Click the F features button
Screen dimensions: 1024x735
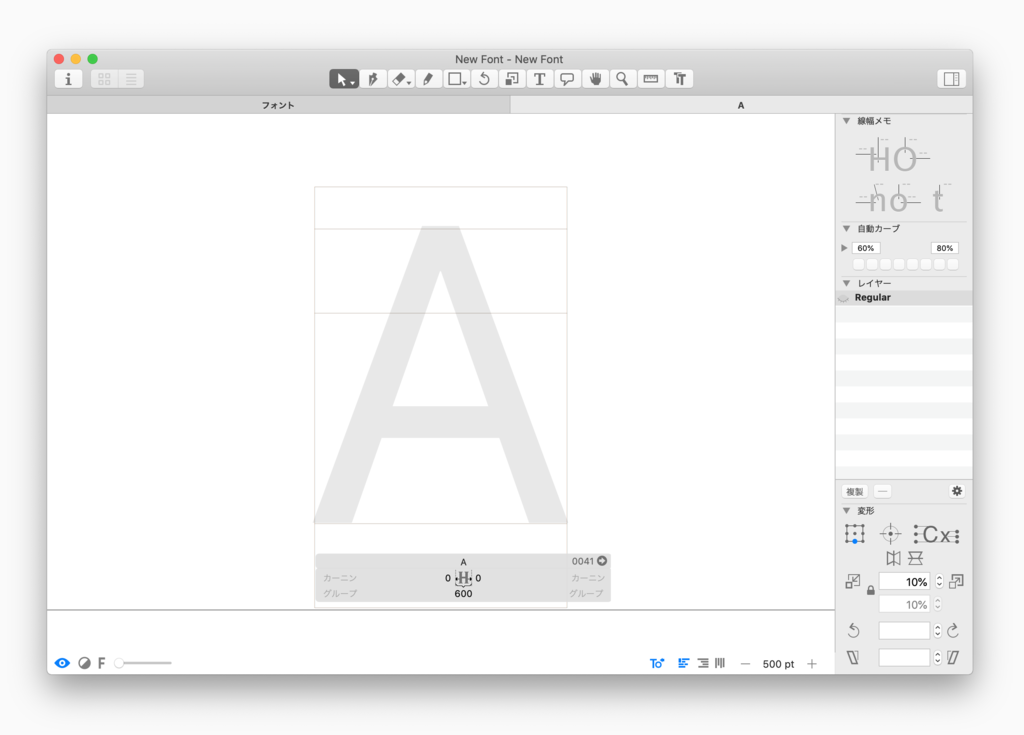[x=101, y=663]
